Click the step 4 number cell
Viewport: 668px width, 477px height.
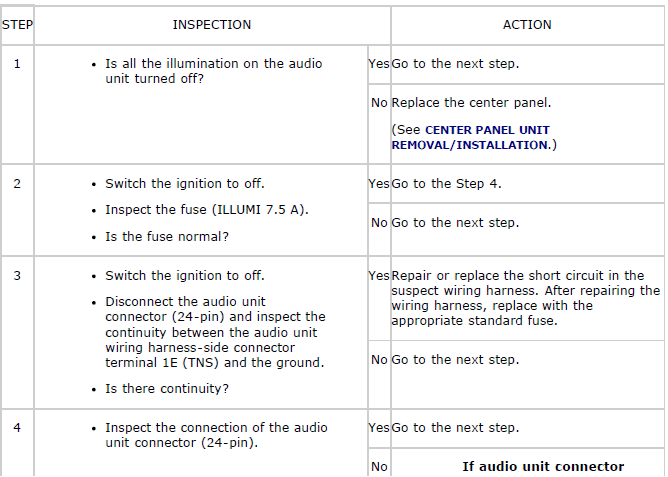coord(17,427)
